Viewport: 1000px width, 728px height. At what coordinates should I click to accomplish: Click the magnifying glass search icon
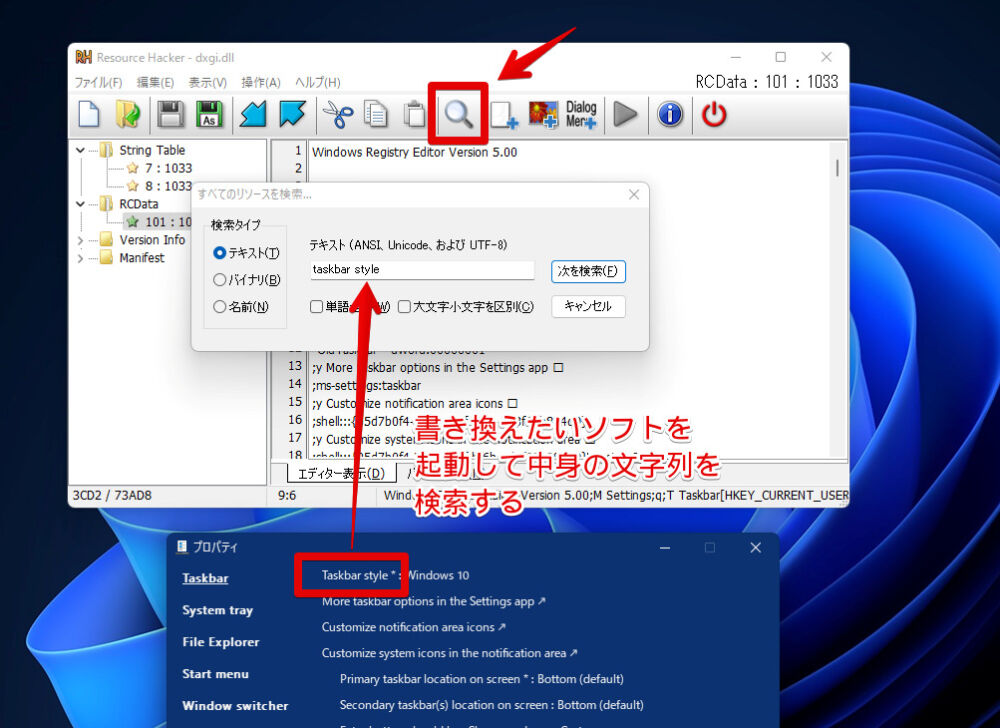(458, 115)
